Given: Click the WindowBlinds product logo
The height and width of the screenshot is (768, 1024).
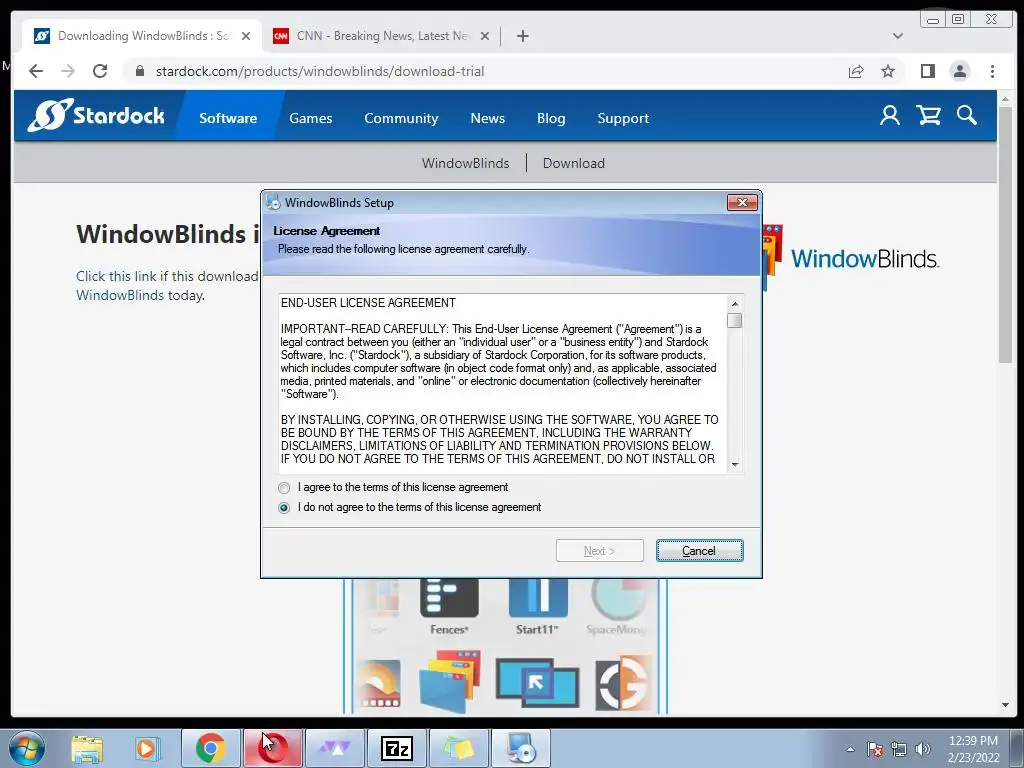Looking at the screenshot, I should [851, 258].
